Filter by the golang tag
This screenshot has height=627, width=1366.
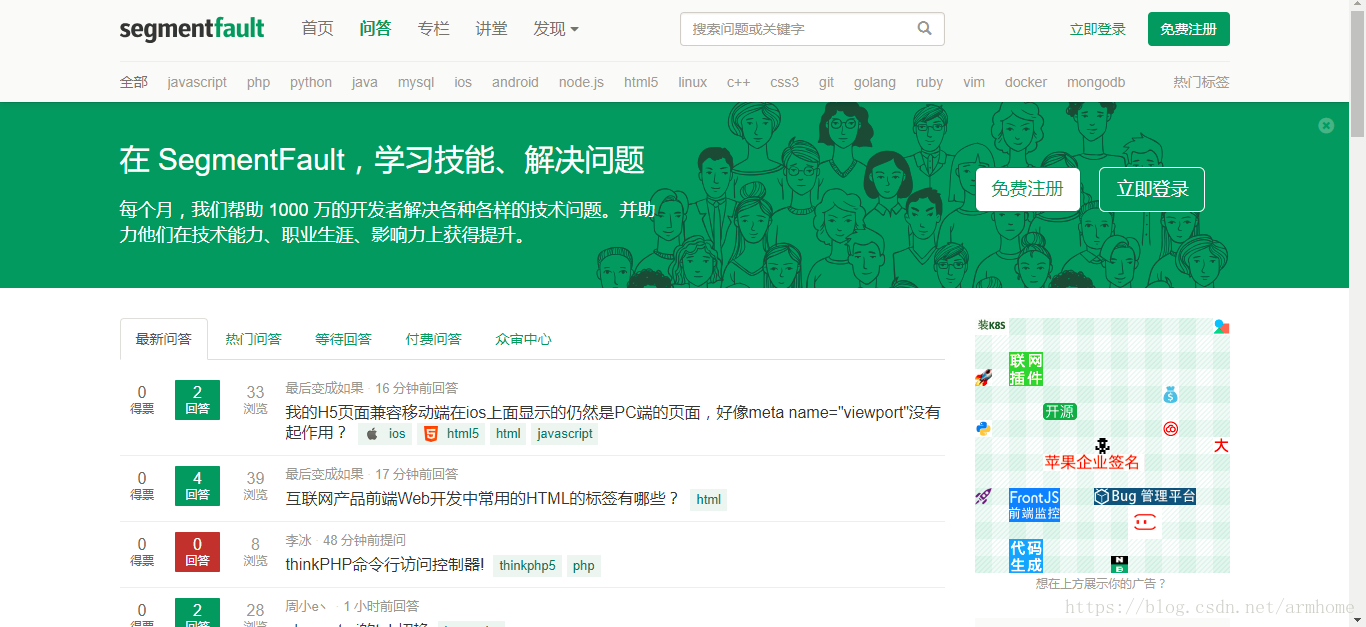(x=875, y=82)
